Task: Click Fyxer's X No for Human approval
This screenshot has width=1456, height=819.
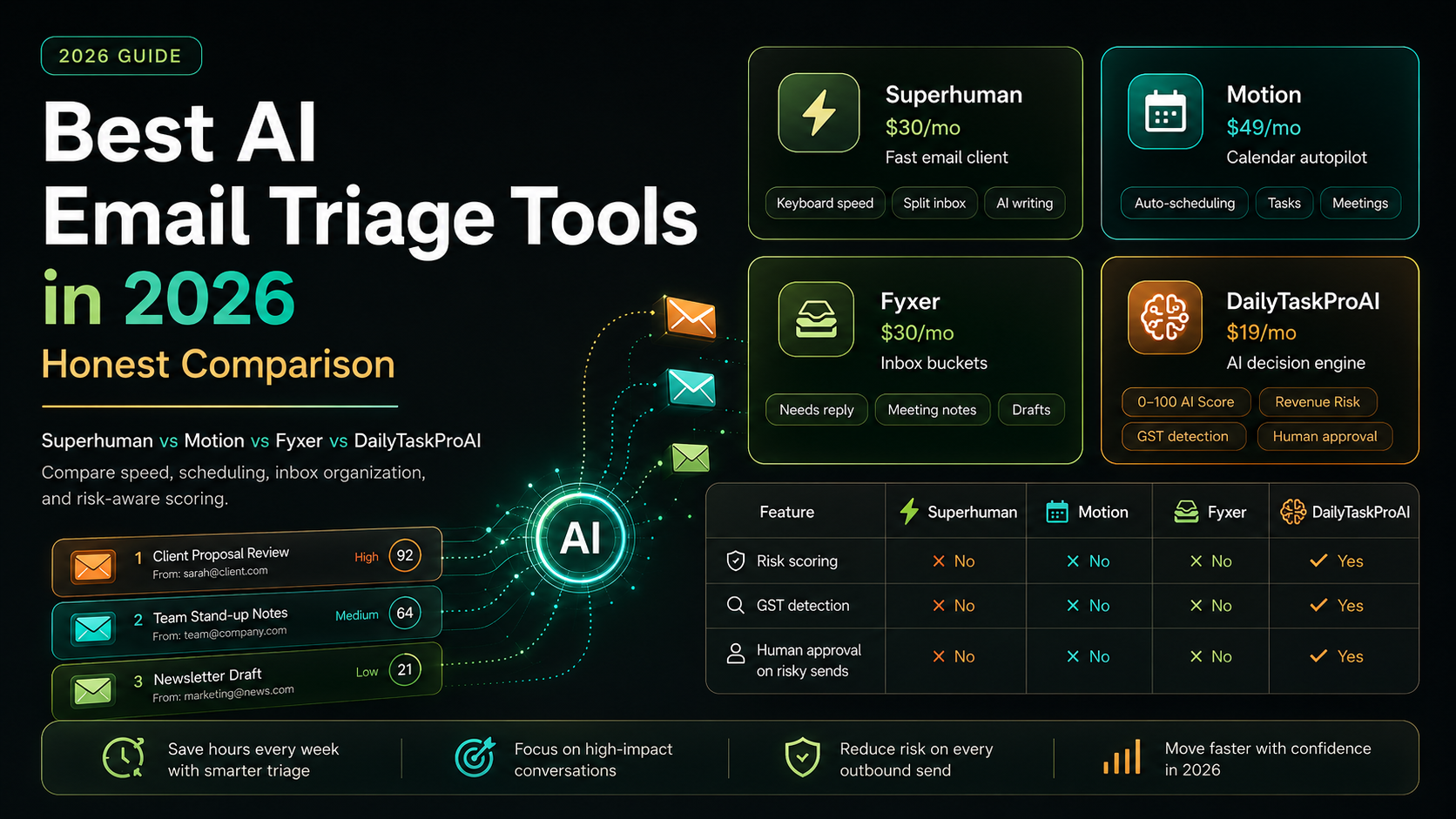Action: (1211, 656)
